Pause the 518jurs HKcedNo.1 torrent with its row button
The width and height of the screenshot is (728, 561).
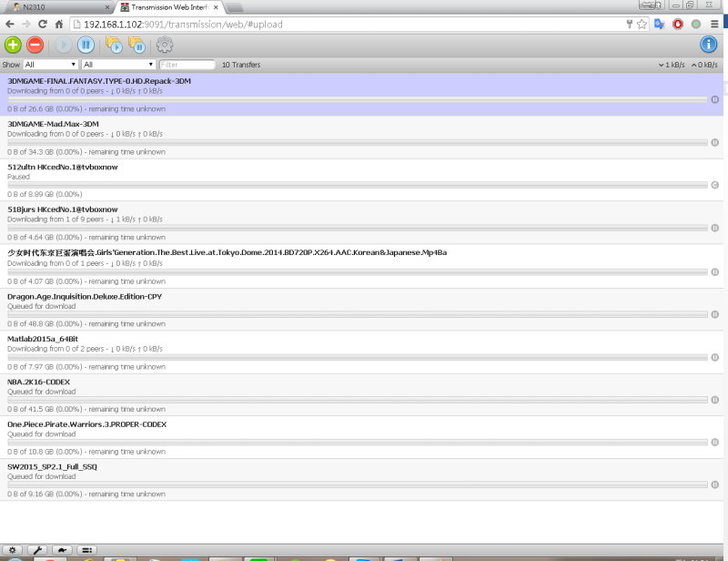715,228
